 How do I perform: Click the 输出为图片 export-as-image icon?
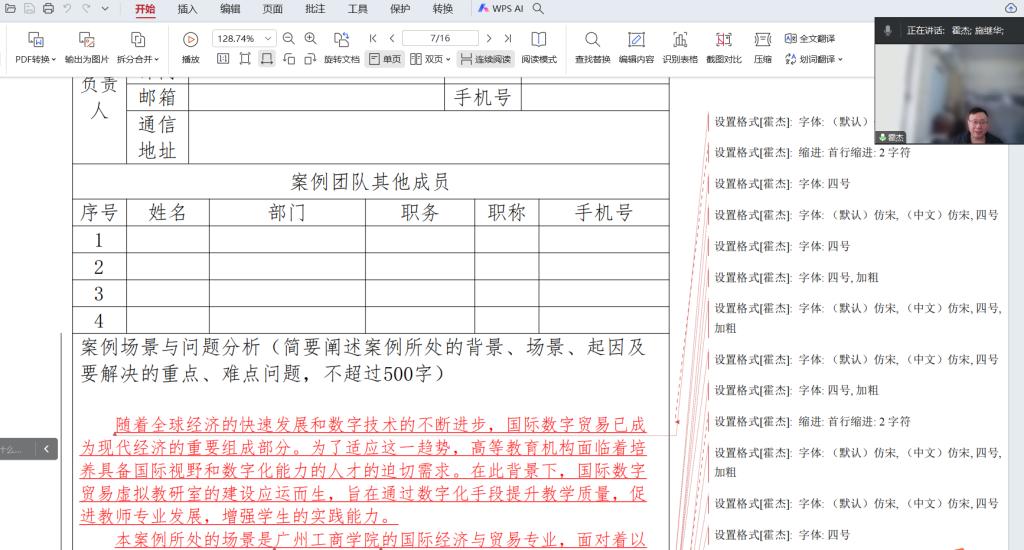click(x=87, y=40)
